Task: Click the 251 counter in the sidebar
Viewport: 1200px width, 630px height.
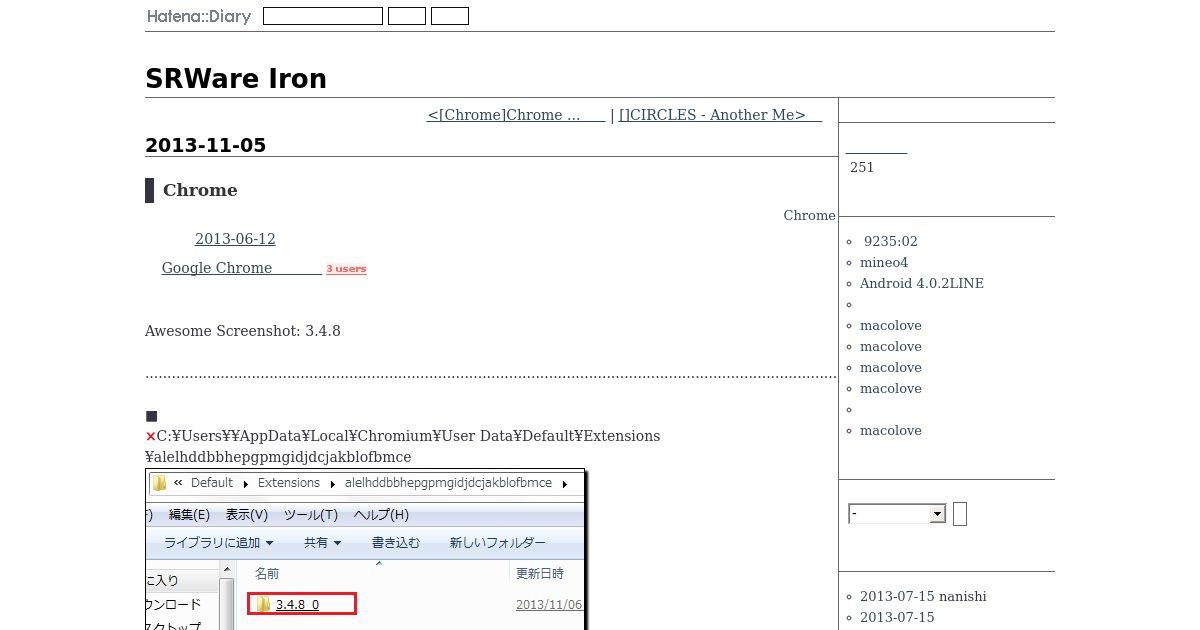Action: click(x=862, y=168)
